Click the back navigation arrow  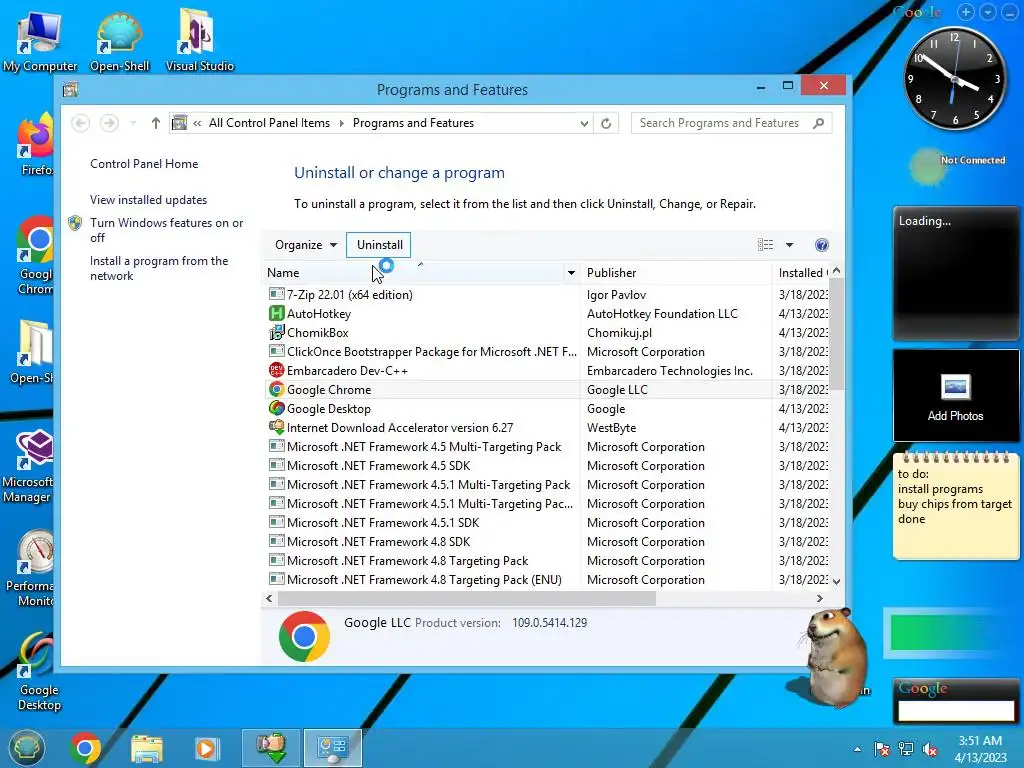80,123
